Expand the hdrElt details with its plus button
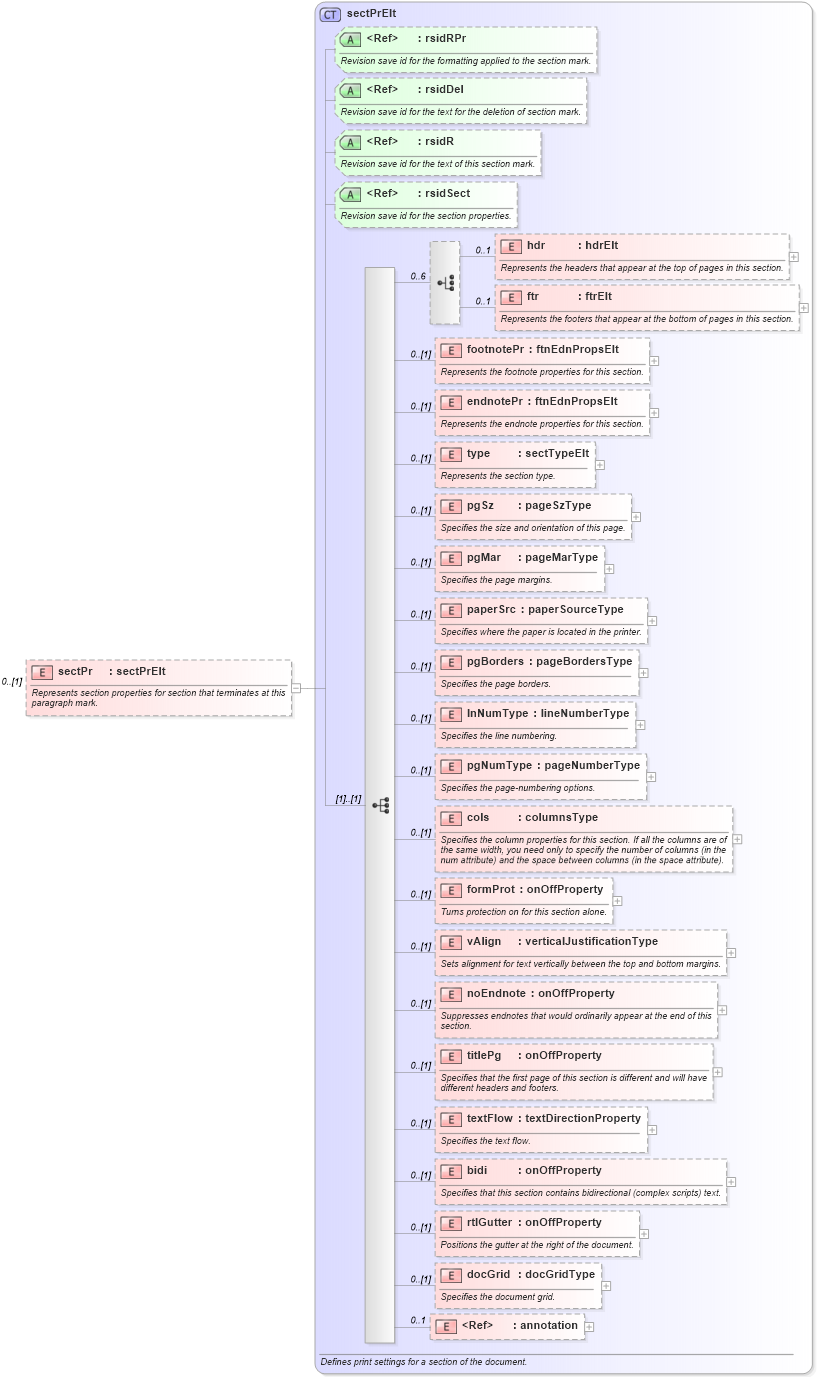The width and height of the screenshot is (817, 1377). (792, 258)
